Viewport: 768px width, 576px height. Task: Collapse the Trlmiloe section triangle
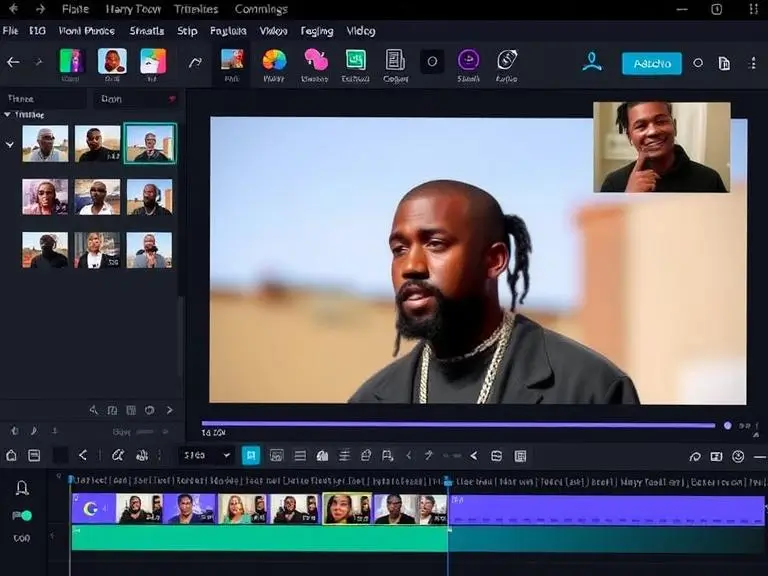[x=7, y=115]
